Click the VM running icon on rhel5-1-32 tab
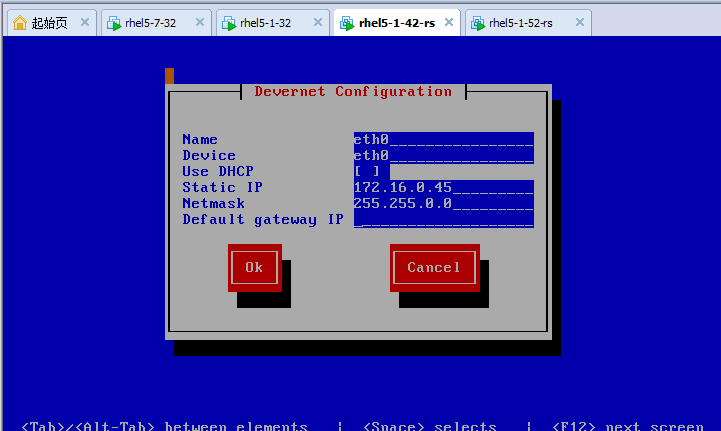 (x=229, y=23)
